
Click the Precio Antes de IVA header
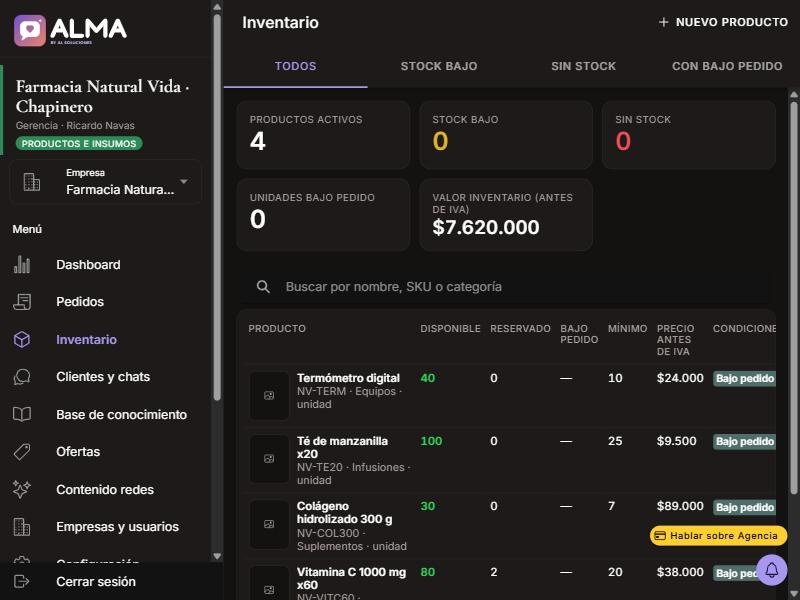[676, 340]
